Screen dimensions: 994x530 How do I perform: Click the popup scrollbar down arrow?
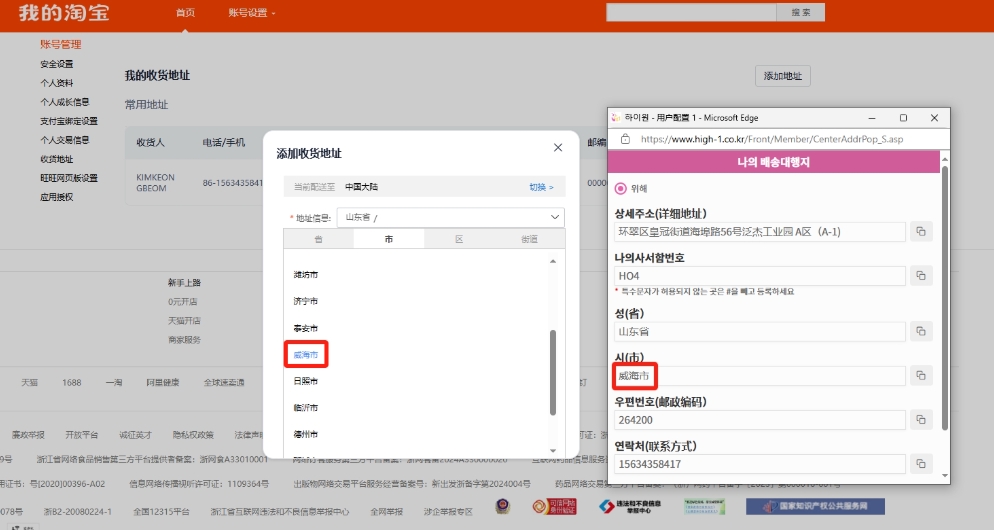pyautogui.click(x=945, y=475)
